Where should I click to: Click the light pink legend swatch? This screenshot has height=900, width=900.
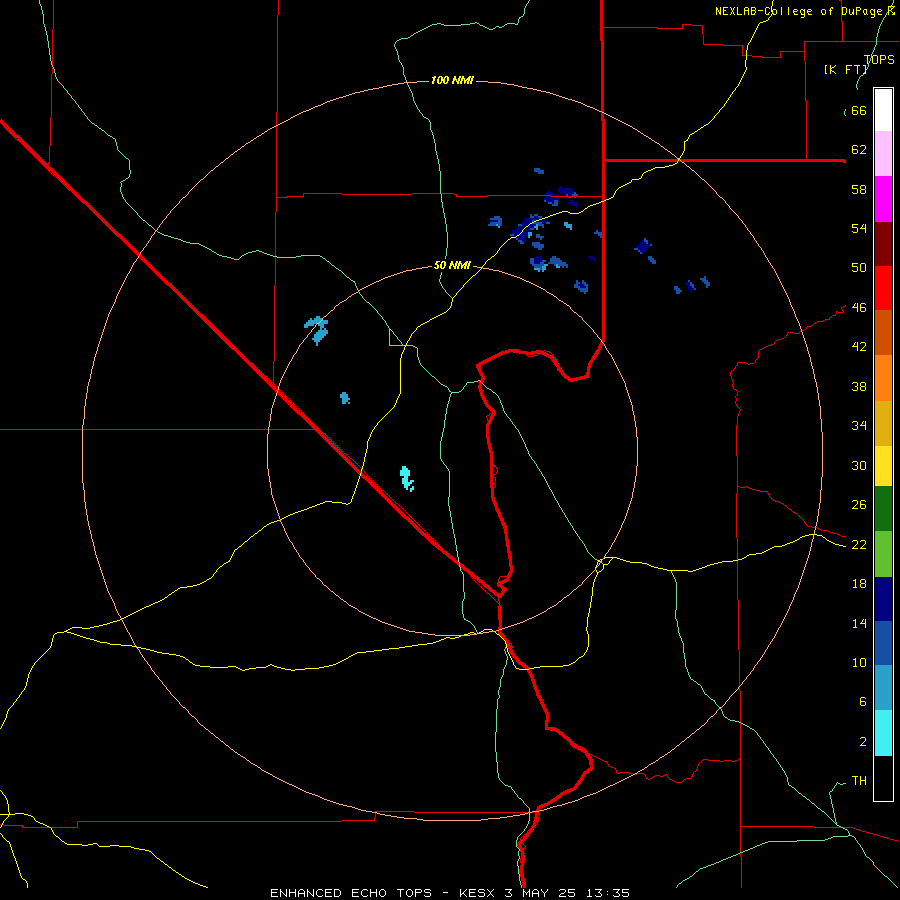click(883, 153)
